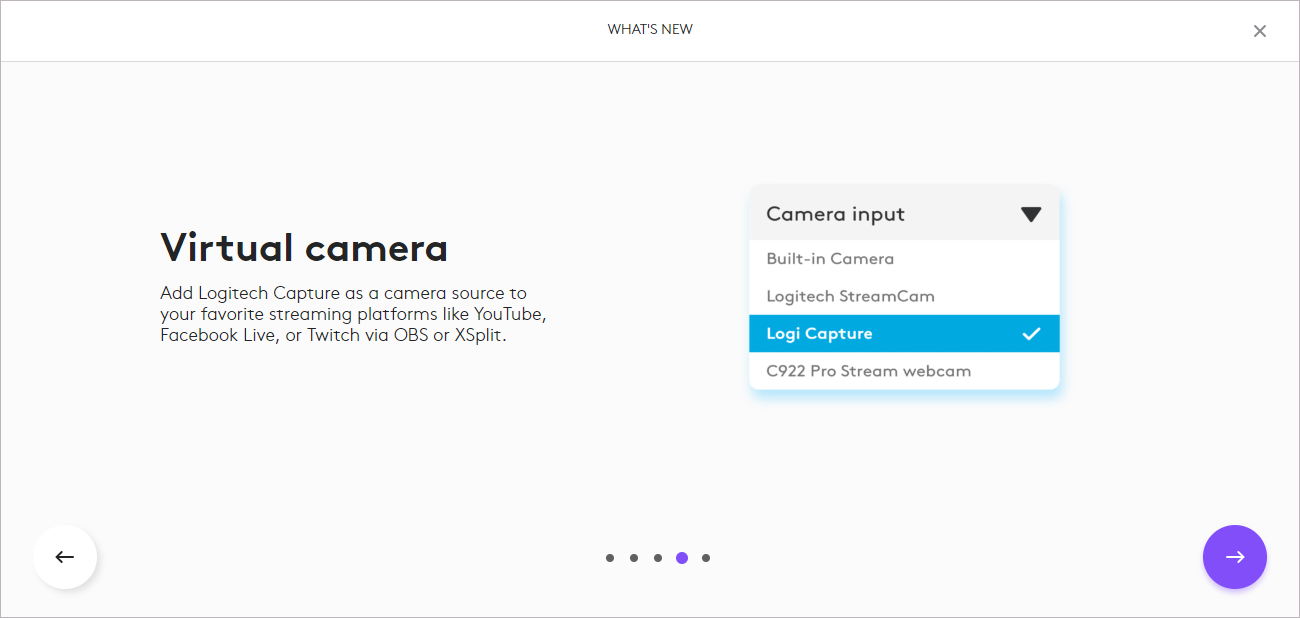Jump to the last pagination dot

point(706,558)
